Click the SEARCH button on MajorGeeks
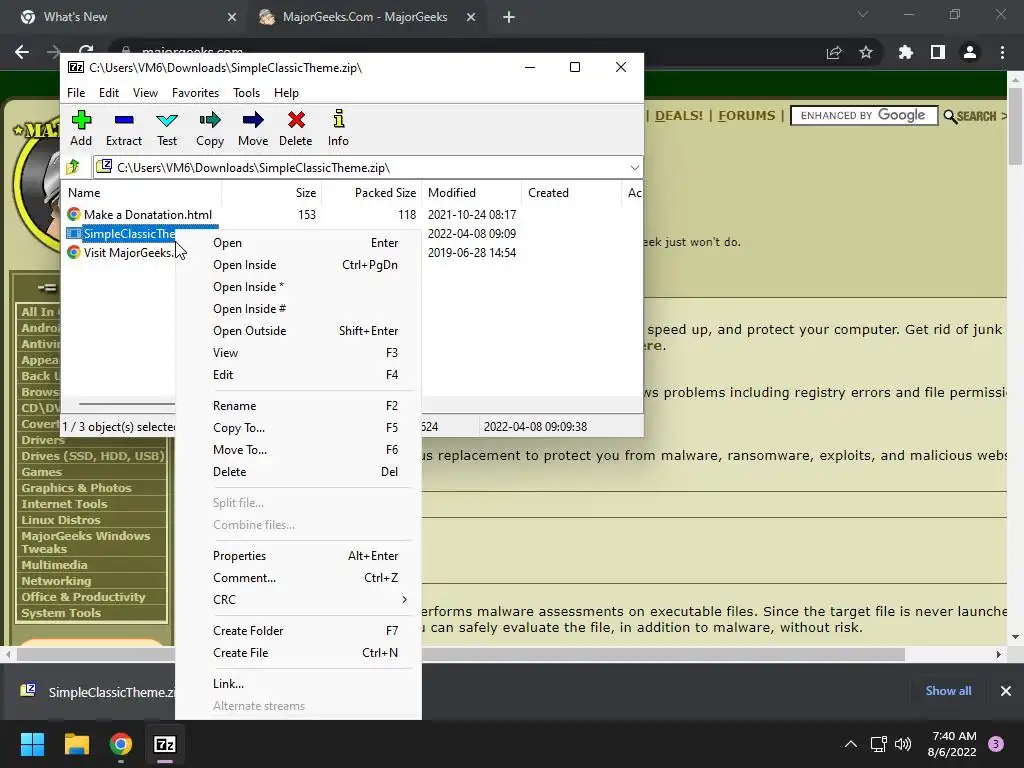 970,116
